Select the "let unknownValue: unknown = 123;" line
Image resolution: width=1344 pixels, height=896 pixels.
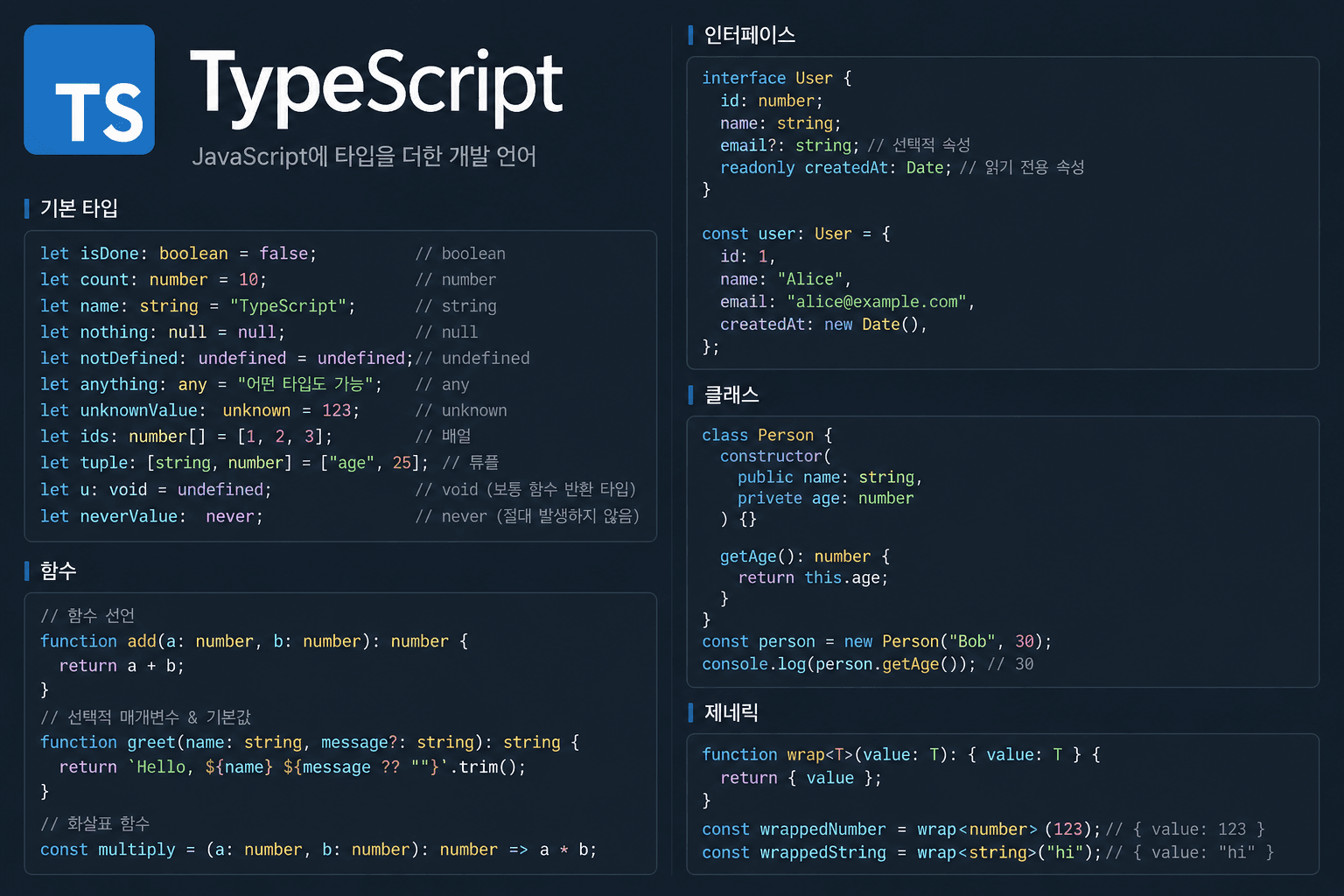point(199,410)
